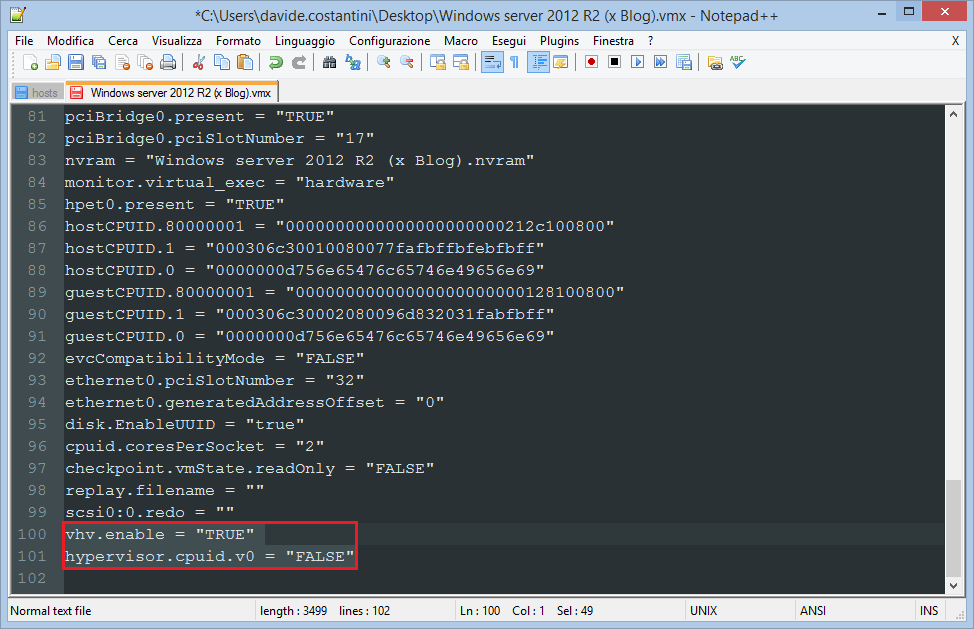Save all open files
The height and width of the screenshot is (629, 974).
point(99,62)
